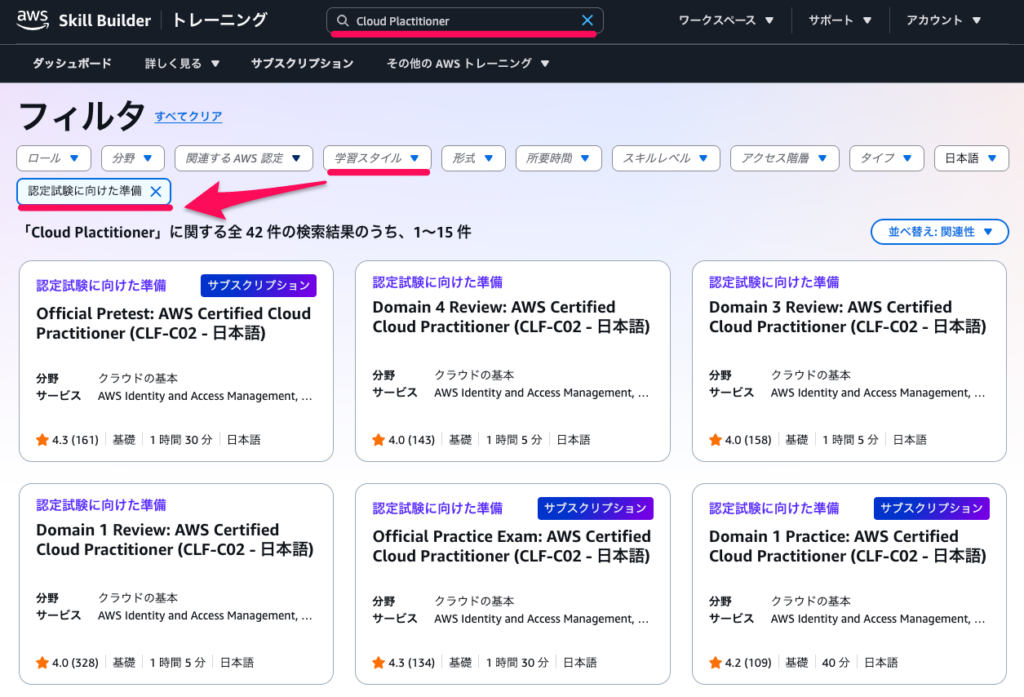Expand the ロール filter dropdown
The height and width of the screenshot is (697, 1024).
[x=54, y=158]
